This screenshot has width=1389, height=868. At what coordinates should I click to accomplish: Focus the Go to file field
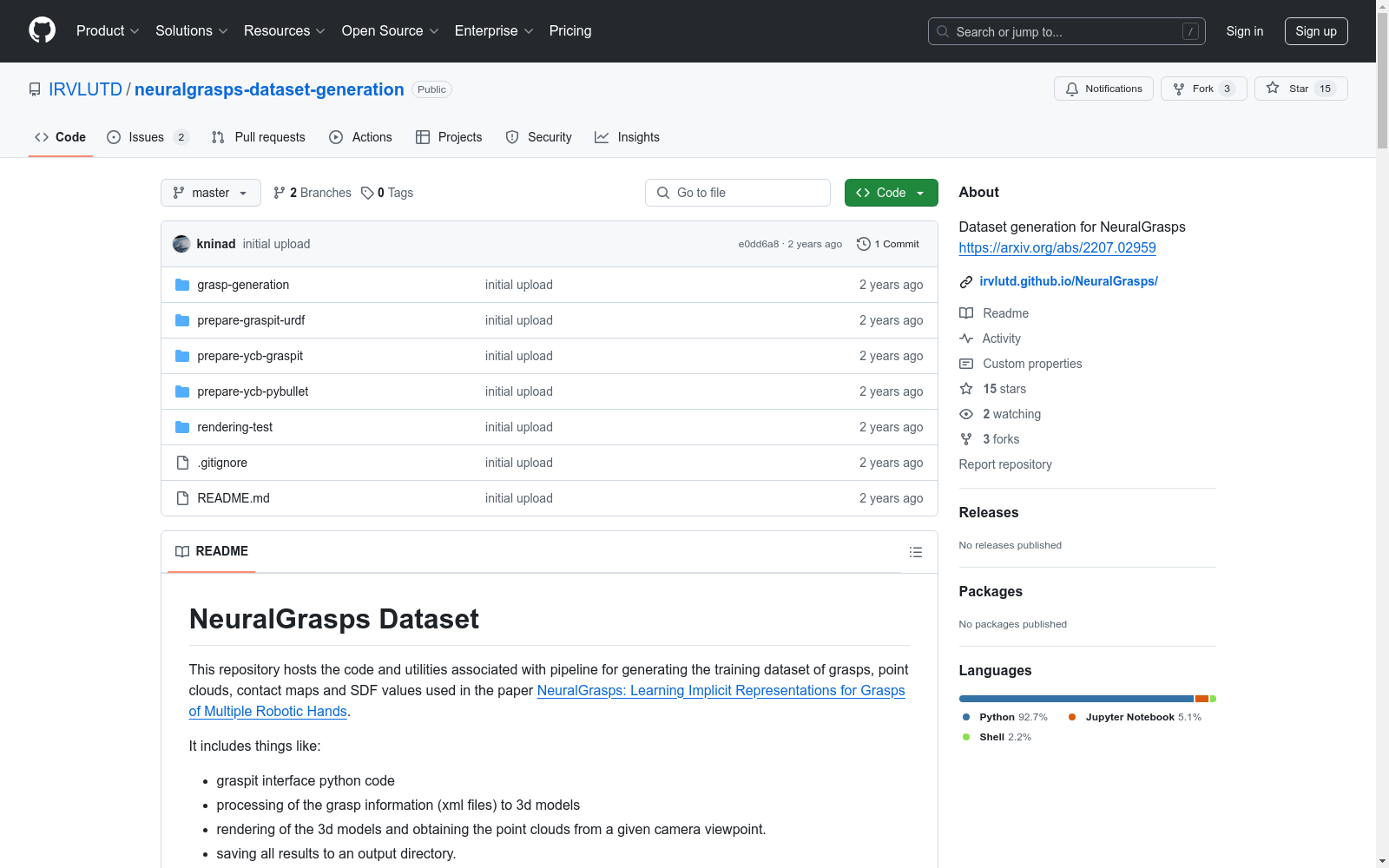click(738, 193)
